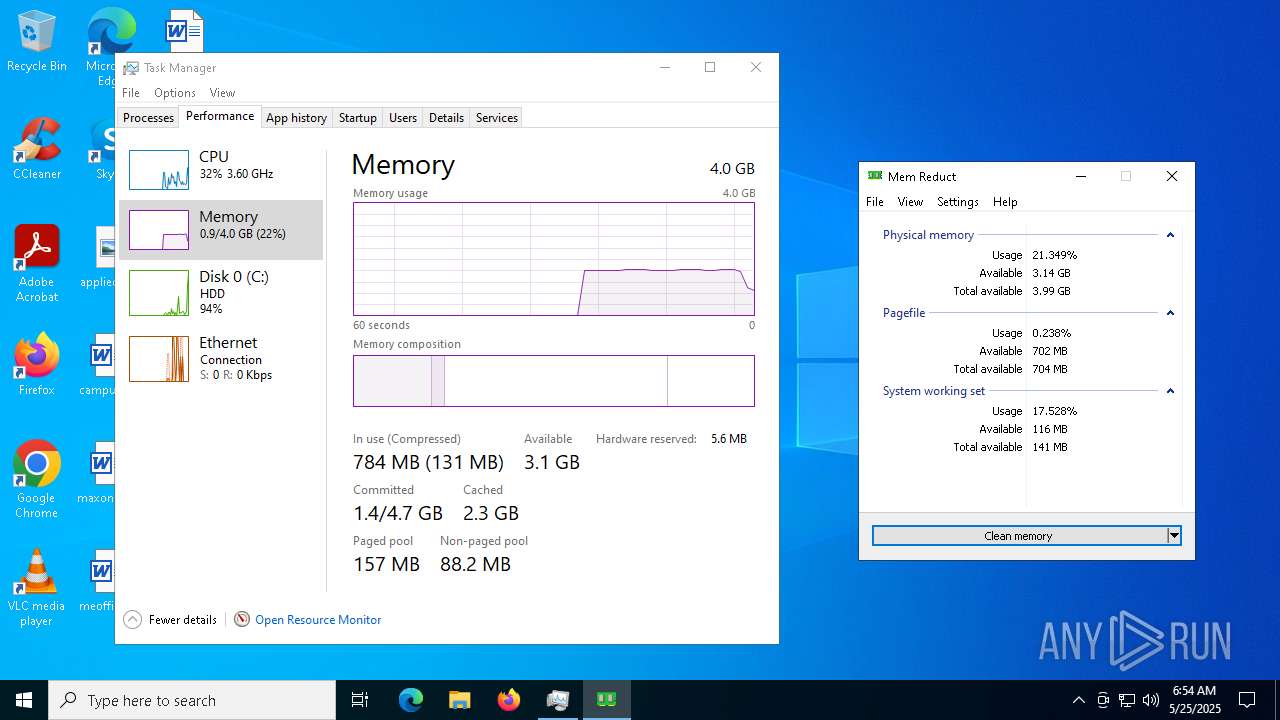Click the Cached value 2.3 GB

pos(491,513)
